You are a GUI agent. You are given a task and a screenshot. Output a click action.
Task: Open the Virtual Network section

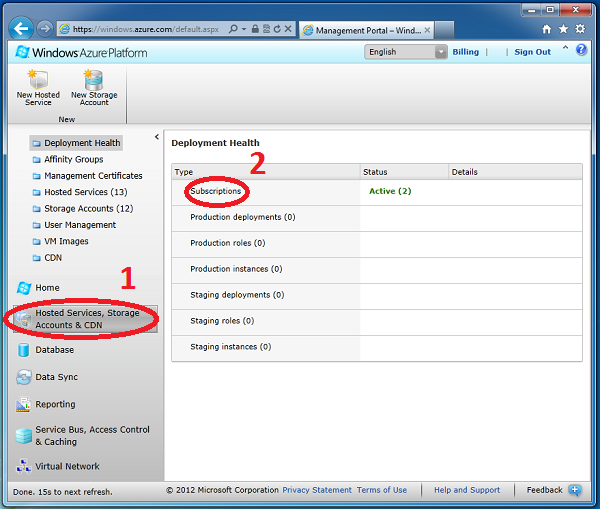[67, 466]
